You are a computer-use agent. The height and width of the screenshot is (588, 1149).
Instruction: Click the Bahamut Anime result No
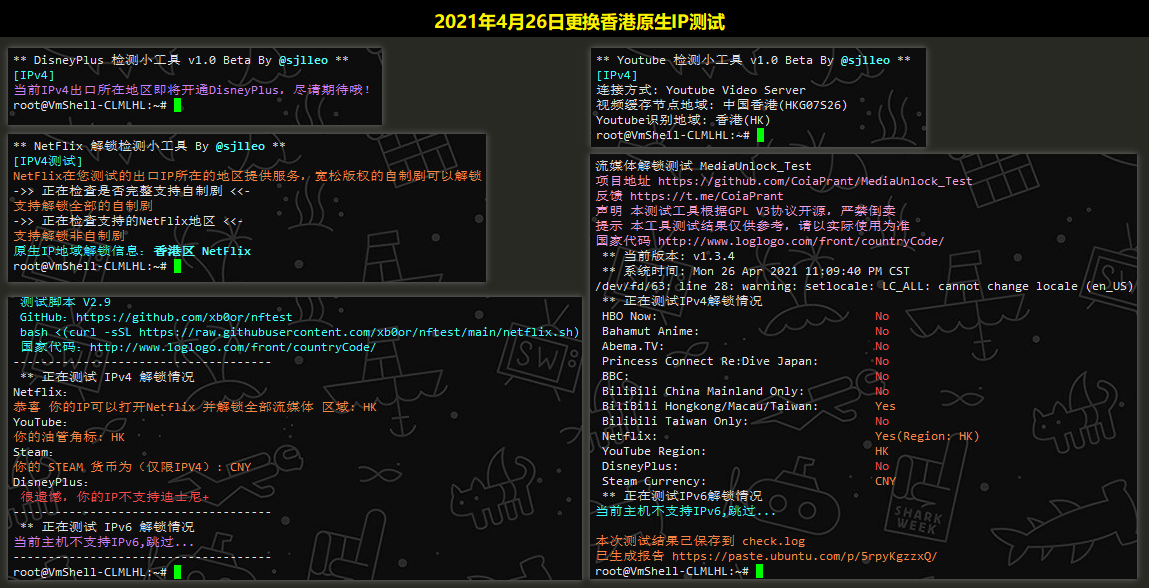tap(882, 331)
